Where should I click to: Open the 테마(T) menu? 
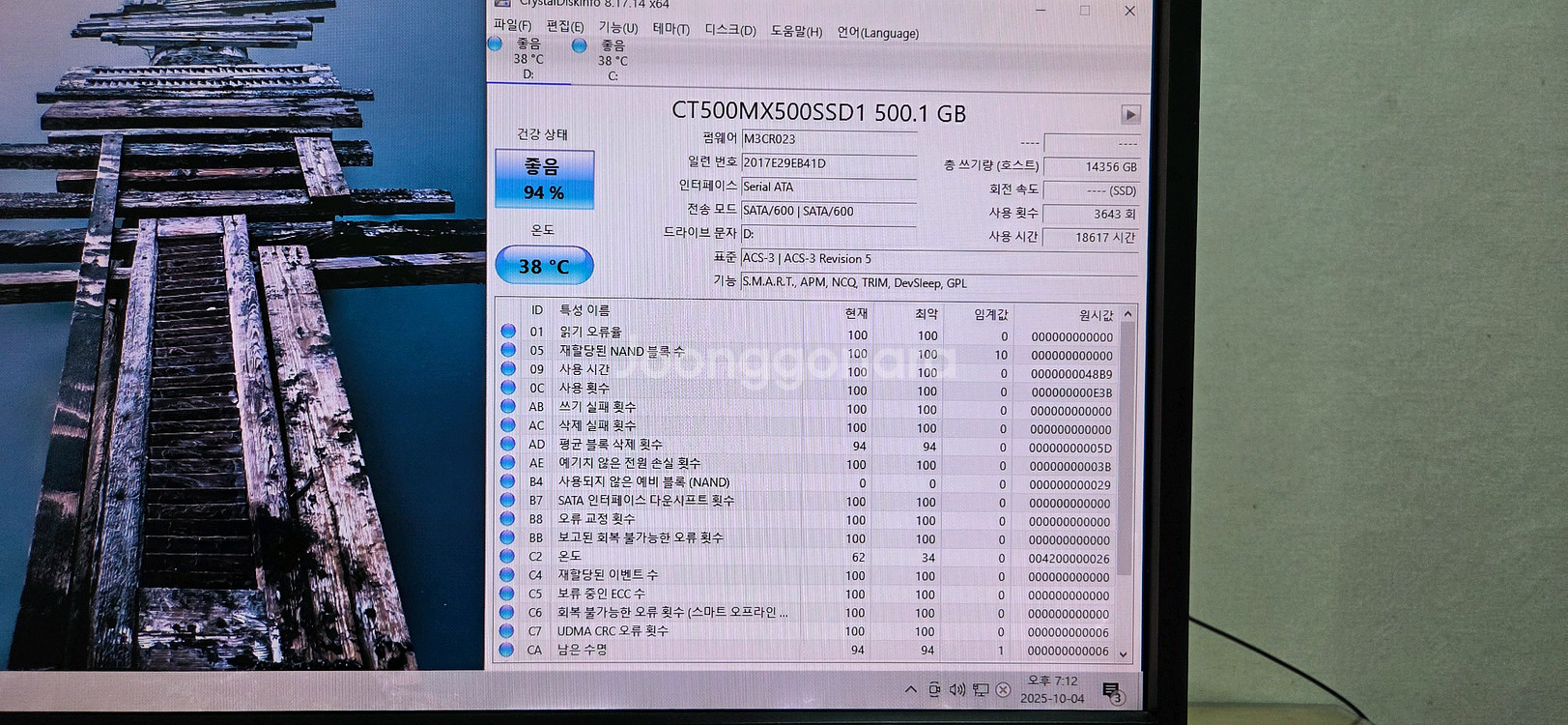click(x=670, y=29)
